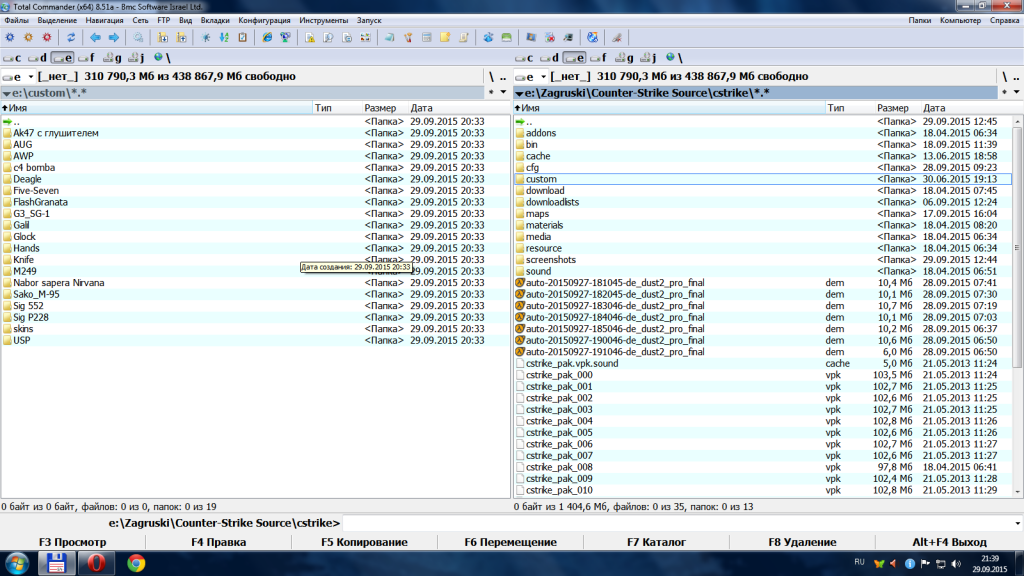Open the Справка menu
The height and width of the screenshot is (576, 1024).
(1004, 20)
